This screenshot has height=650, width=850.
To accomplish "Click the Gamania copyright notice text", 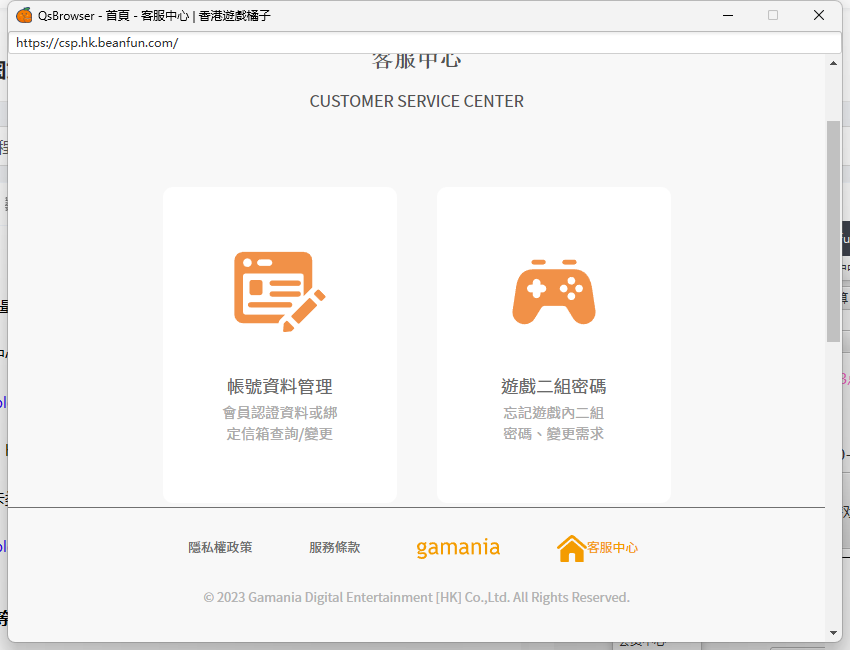I will (416, 597).
